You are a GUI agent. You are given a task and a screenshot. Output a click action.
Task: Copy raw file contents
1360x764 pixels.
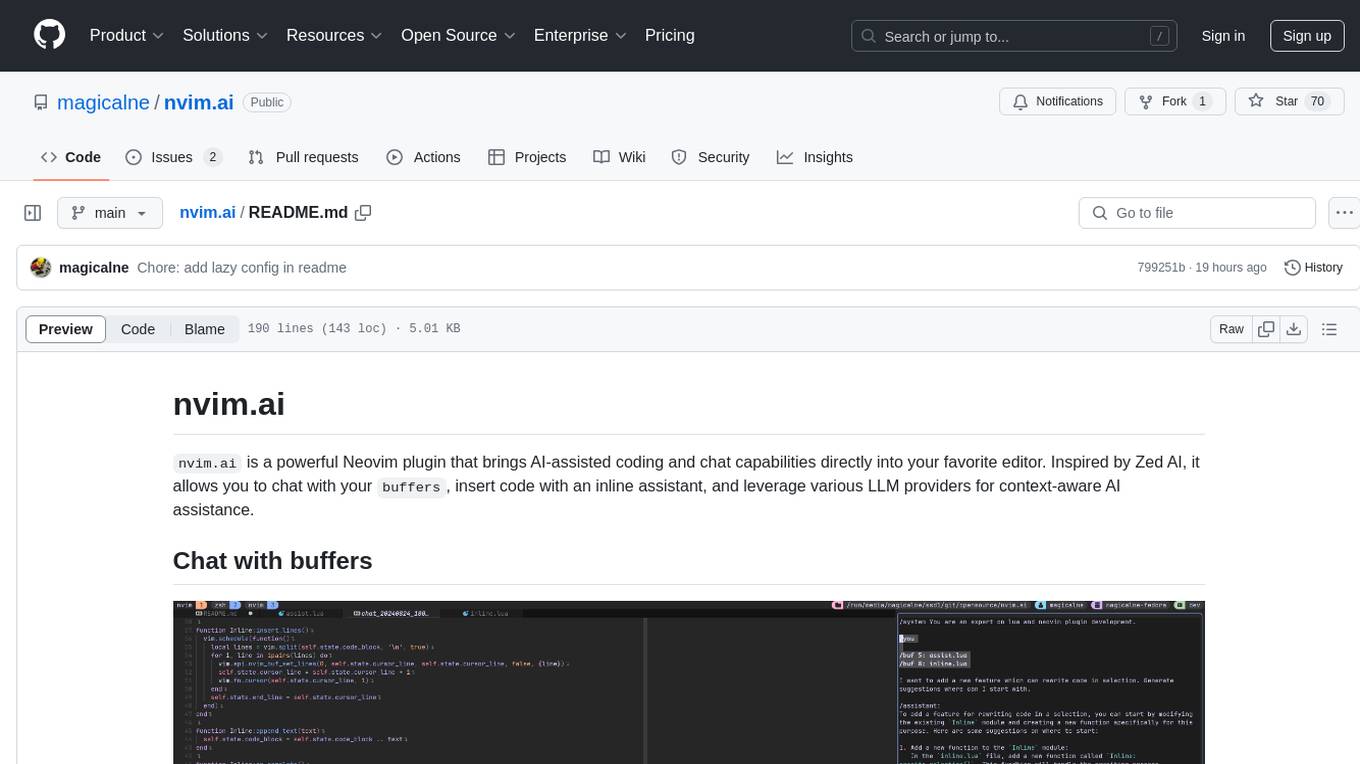[x=1266, y=329]
